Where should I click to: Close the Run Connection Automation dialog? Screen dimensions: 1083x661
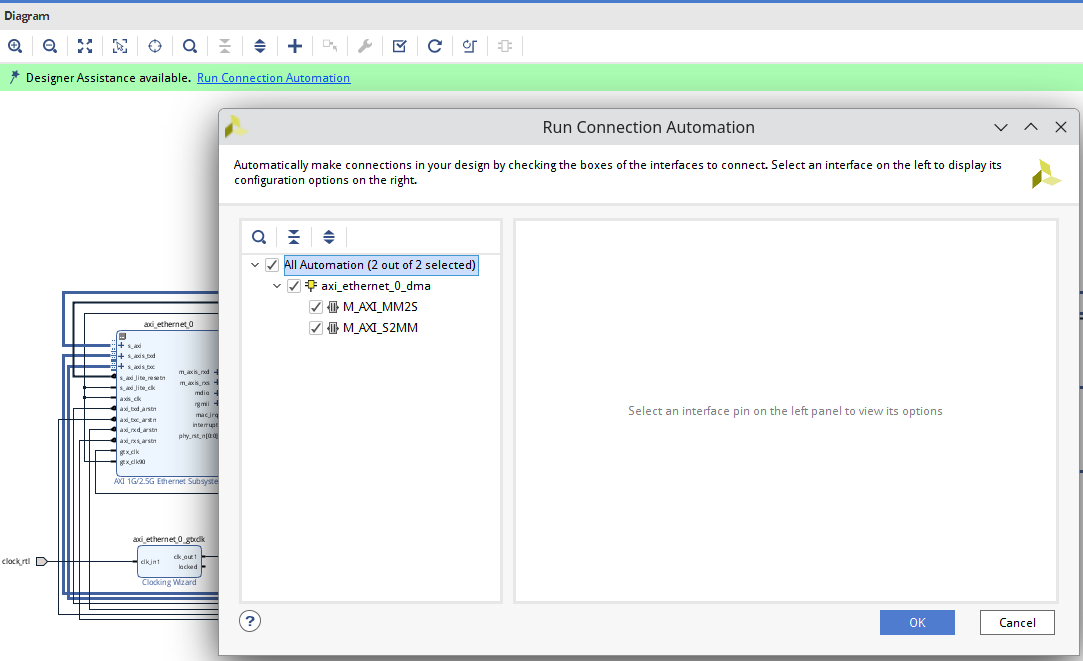1061,127
